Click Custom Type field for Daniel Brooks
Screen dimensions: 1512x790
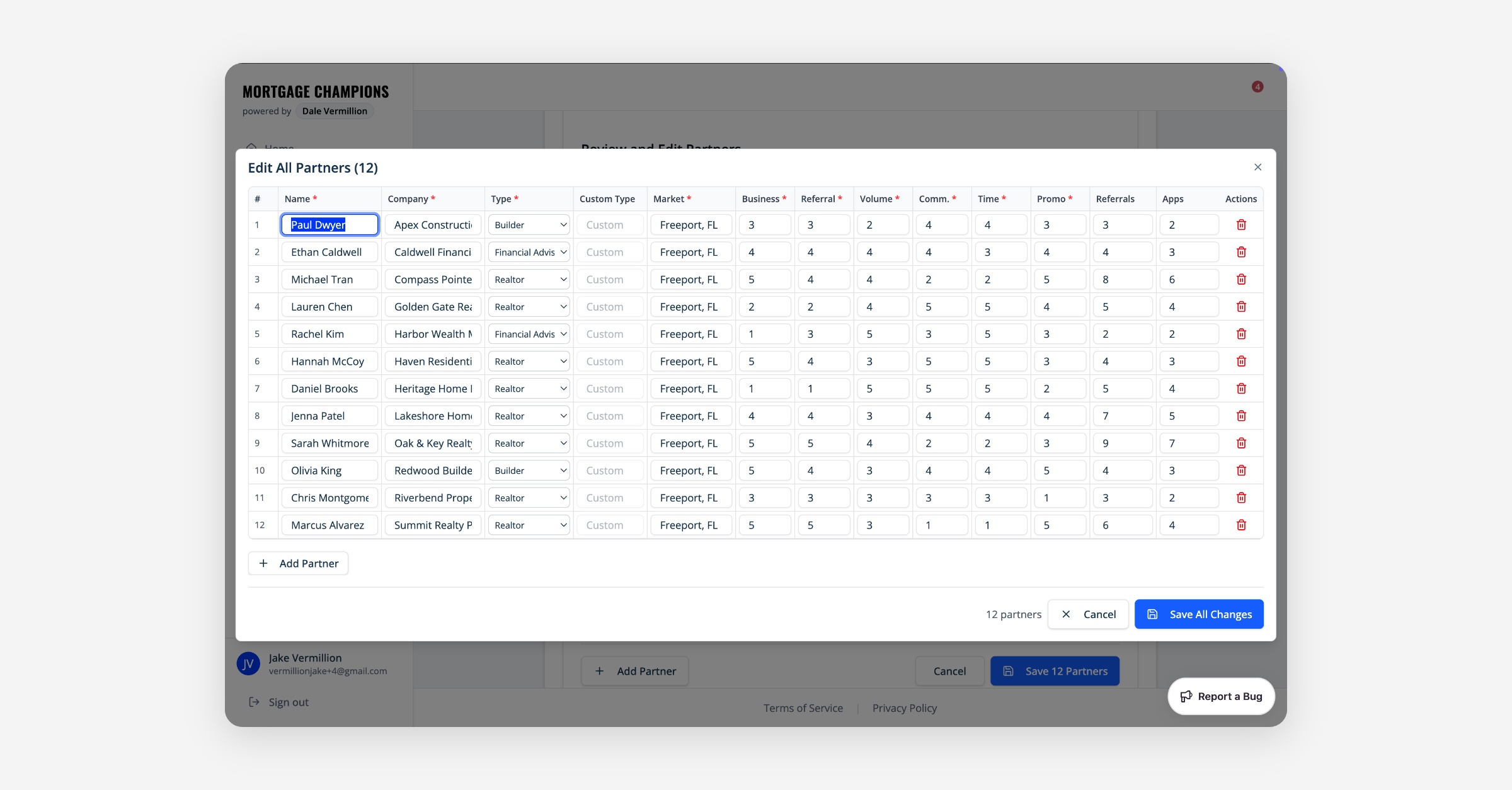(610, 389)
